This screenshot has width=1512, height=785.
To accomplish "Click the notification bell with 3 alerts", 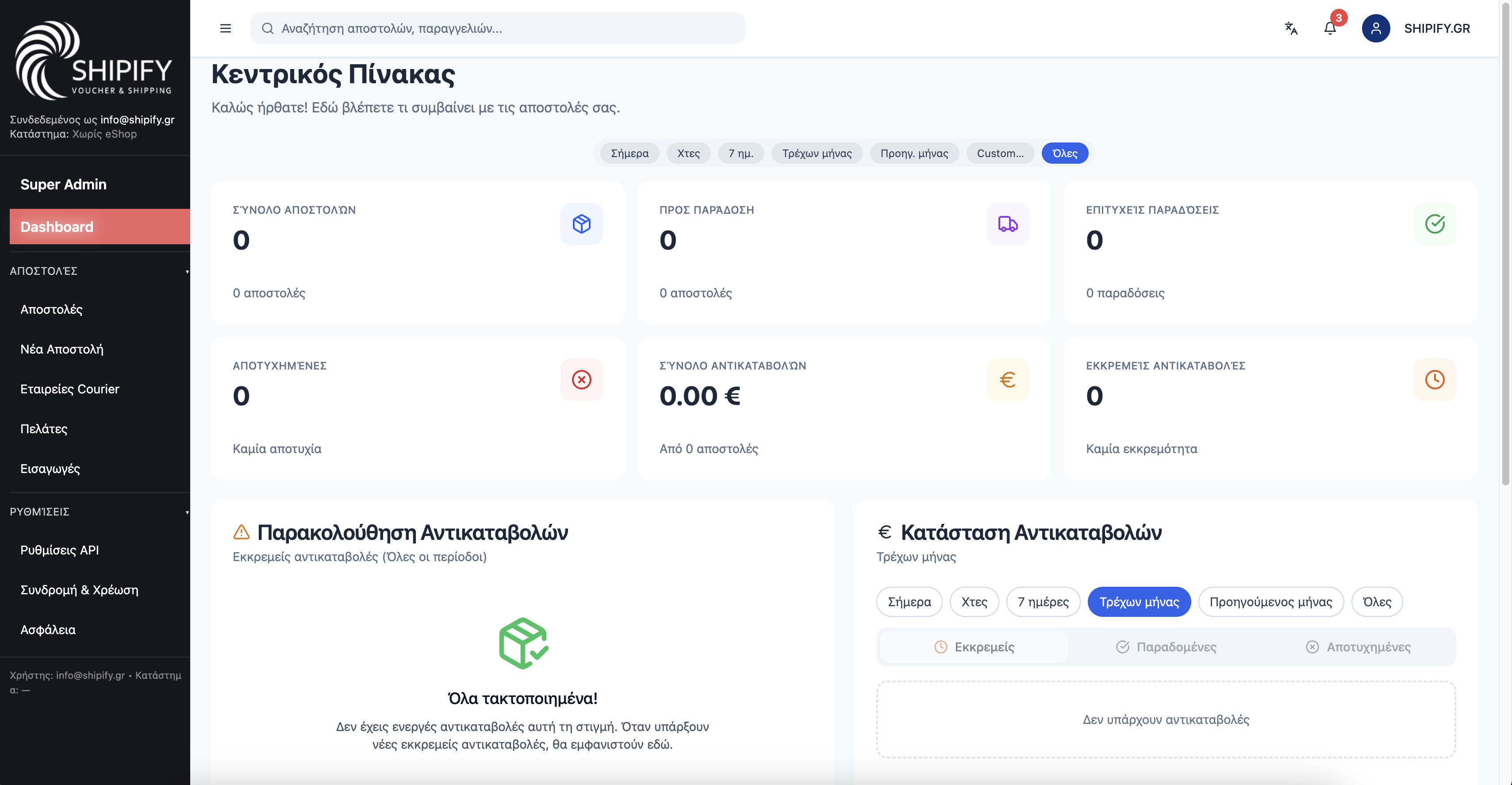I will tap(1329, 28).
